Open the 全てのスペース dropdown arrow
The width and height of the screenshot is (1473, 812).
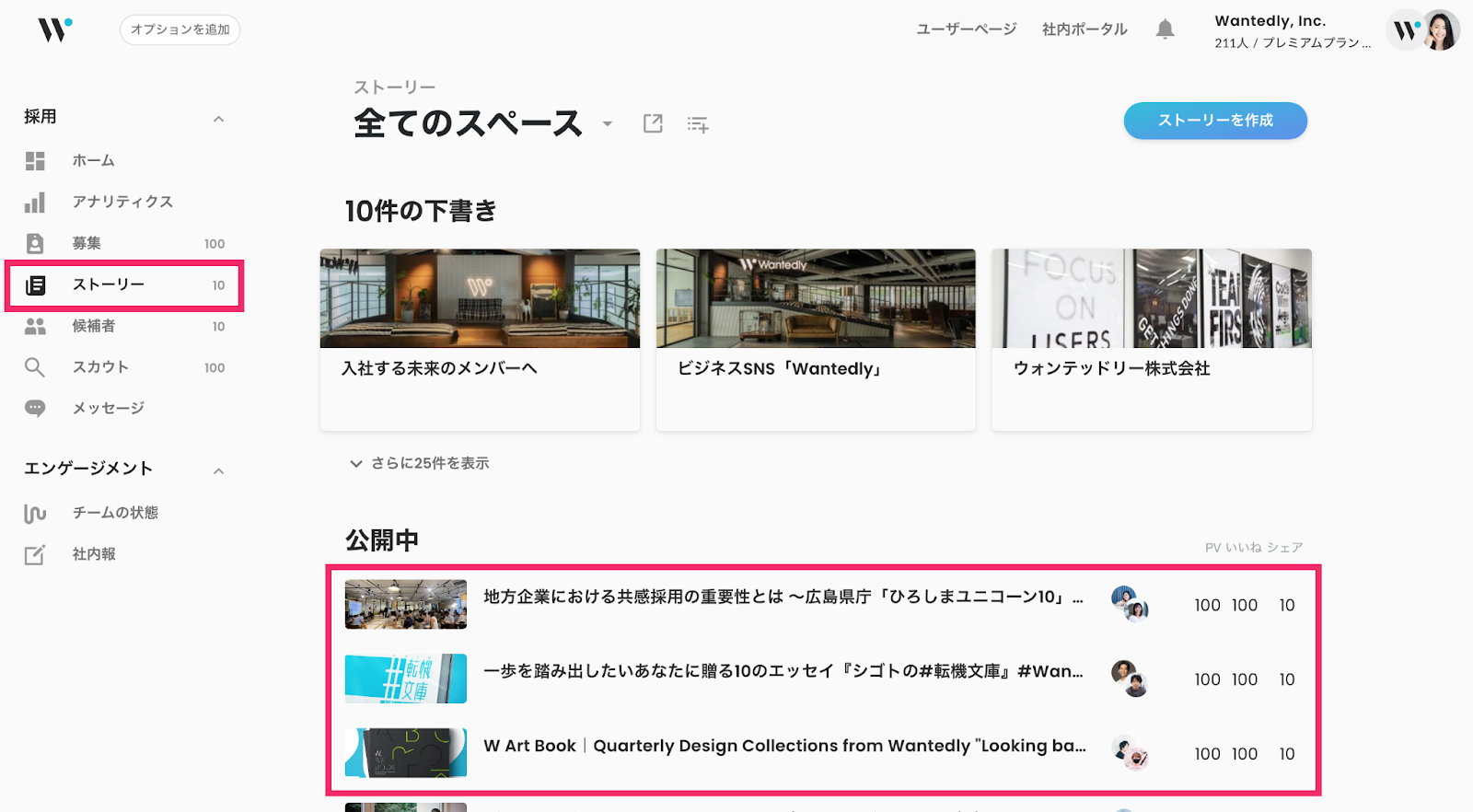pyautogui.click(x=608, y=124)
